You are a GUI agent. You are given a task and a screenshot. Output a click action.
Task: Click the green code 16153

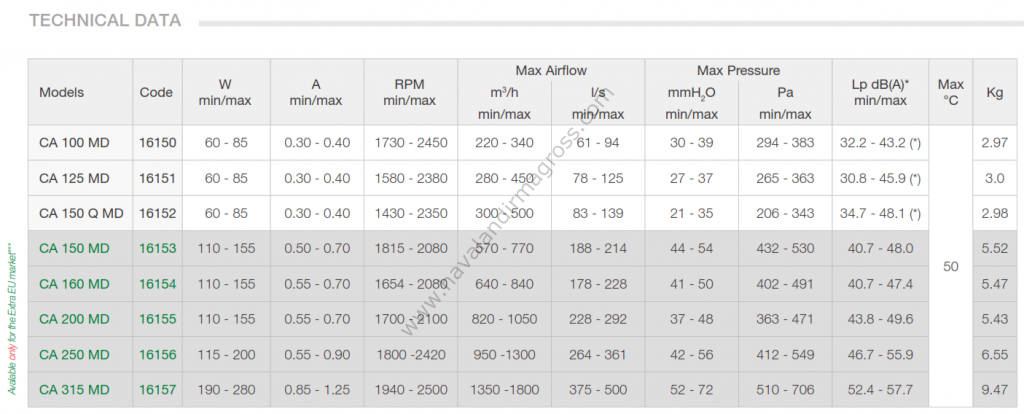(157, 248)
